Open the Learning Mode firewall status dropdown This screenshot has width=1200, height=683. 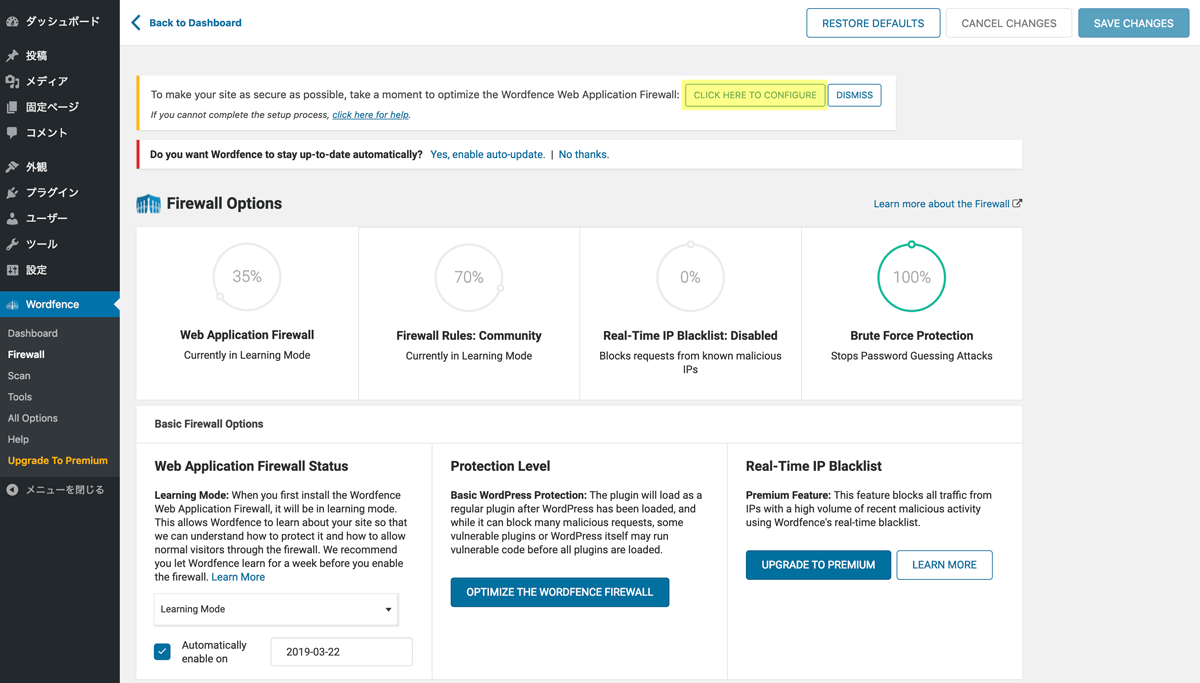(276, 609)
